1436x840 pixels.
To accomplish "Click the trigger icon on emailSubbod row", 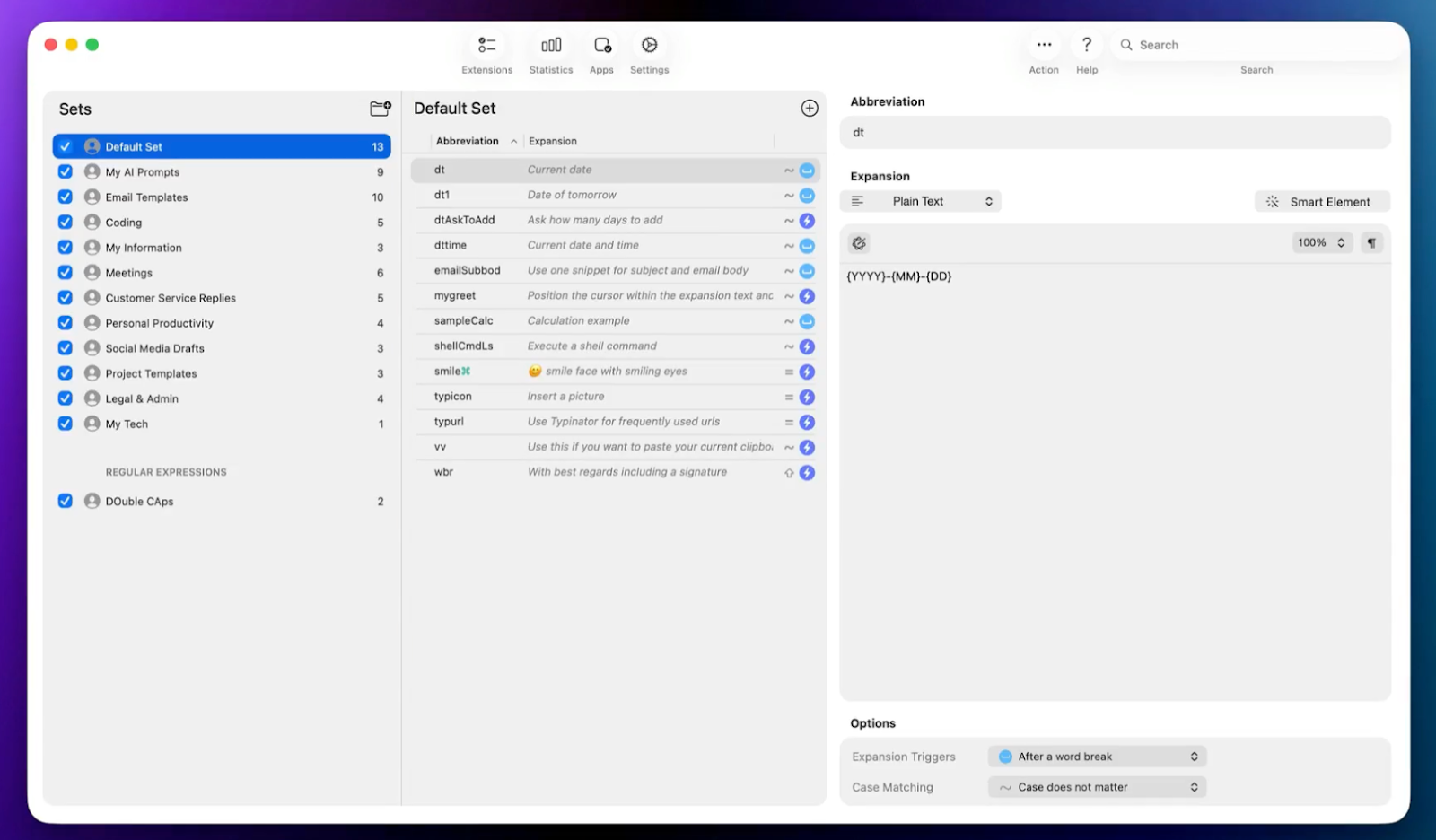I will pyautogui.click(x=807, y=270).
